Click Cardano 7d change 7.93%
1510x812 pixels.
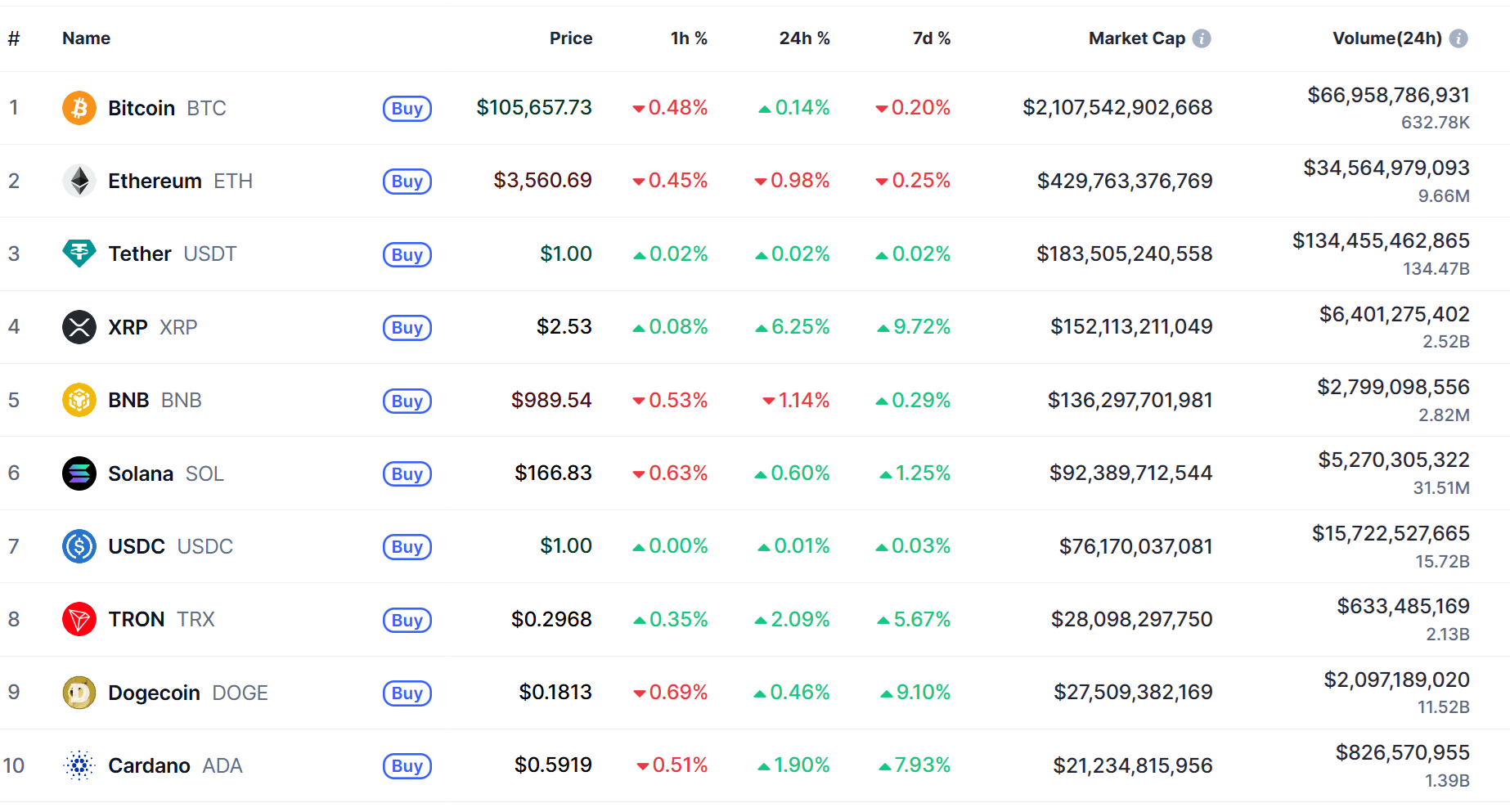[915, 765]
